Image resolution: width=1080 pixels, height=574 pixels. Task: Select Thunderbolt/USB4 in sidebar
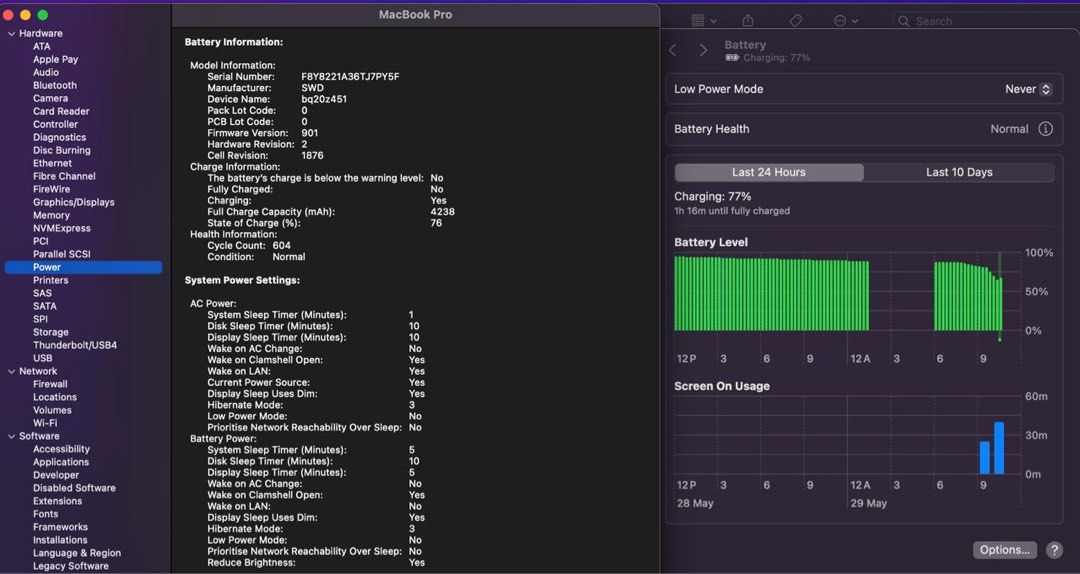pos(74,345)
